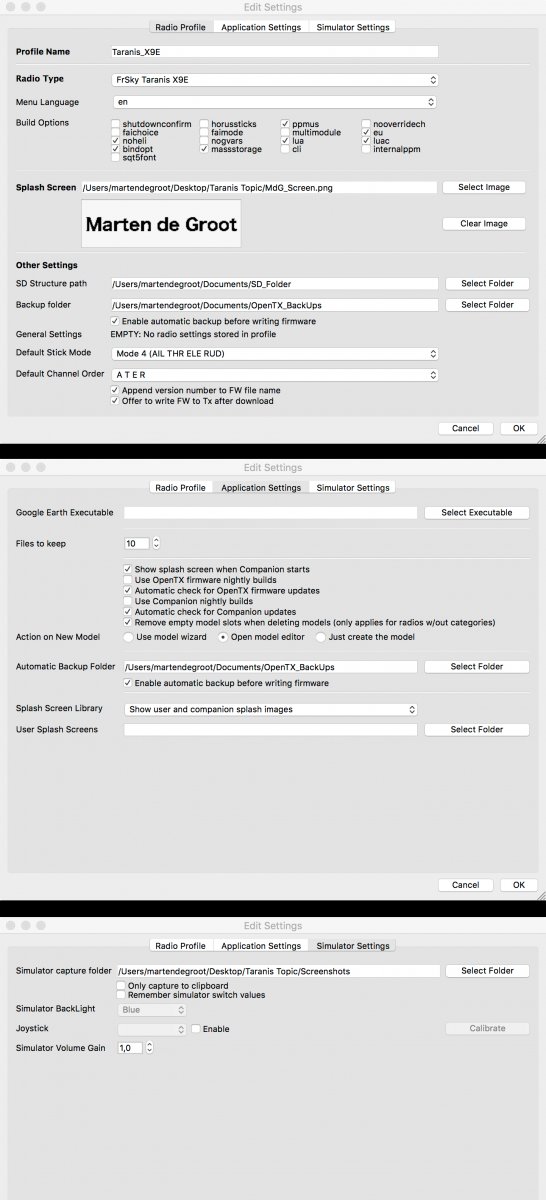Open the Splash Screen Library dropdown

point(271,709)
